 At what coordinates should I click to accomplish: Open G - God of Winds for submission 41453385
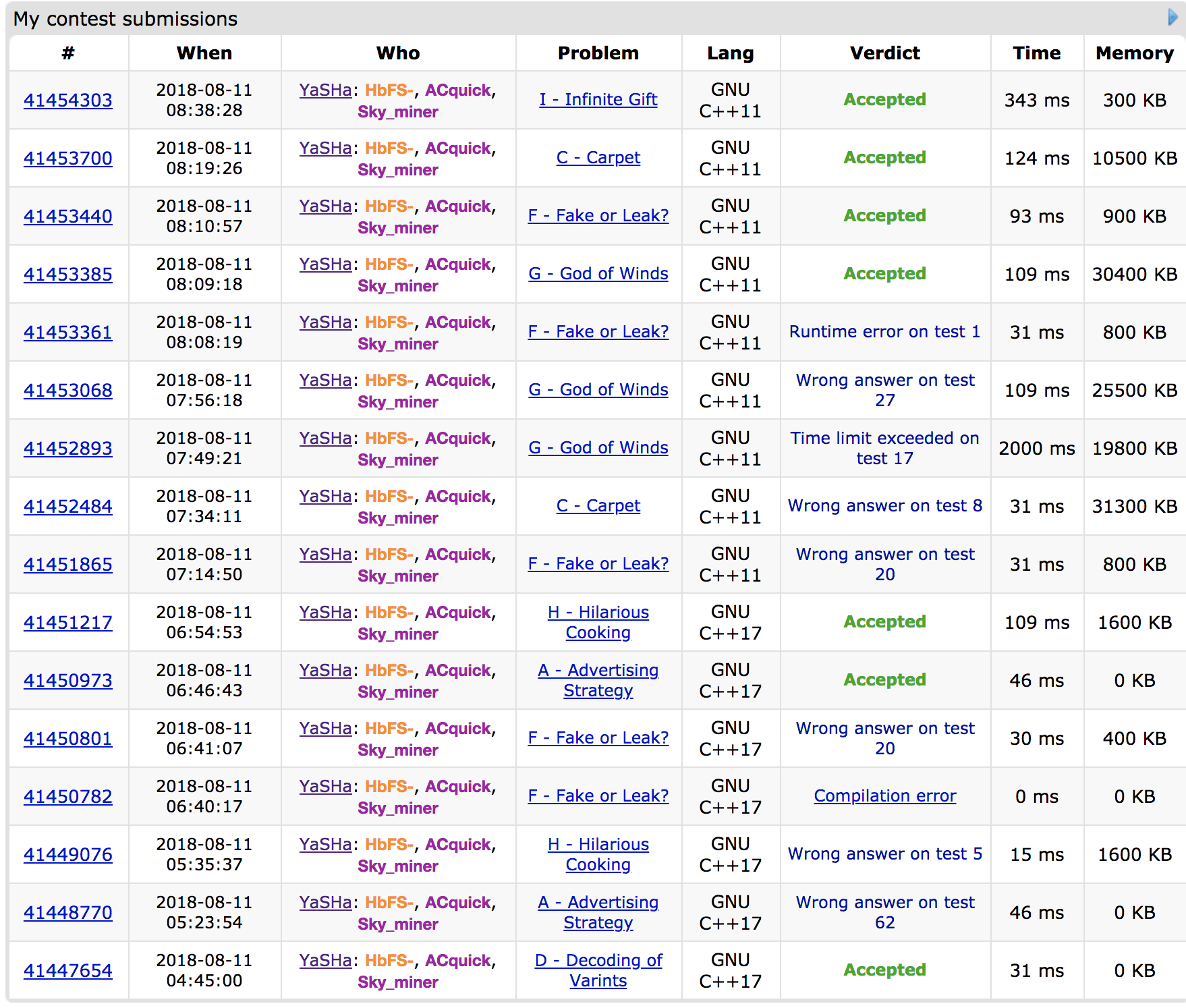pos(598,274)
